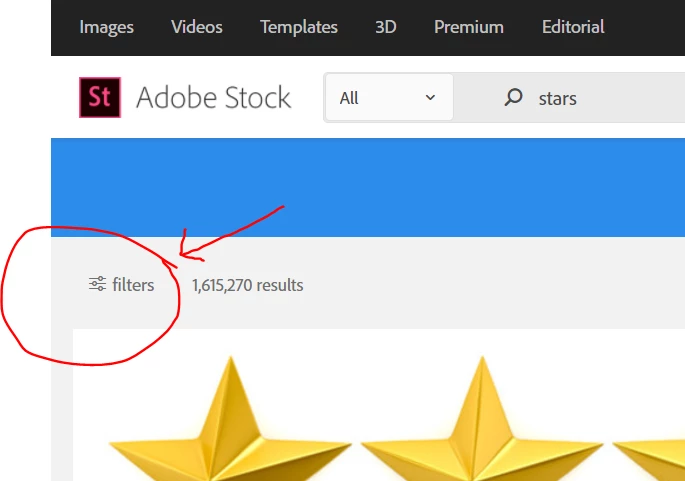Screen dimensions: 685x481
Task: Open the second gold star thumbnail
Action: pyautogui.click(x=482, y=419)
